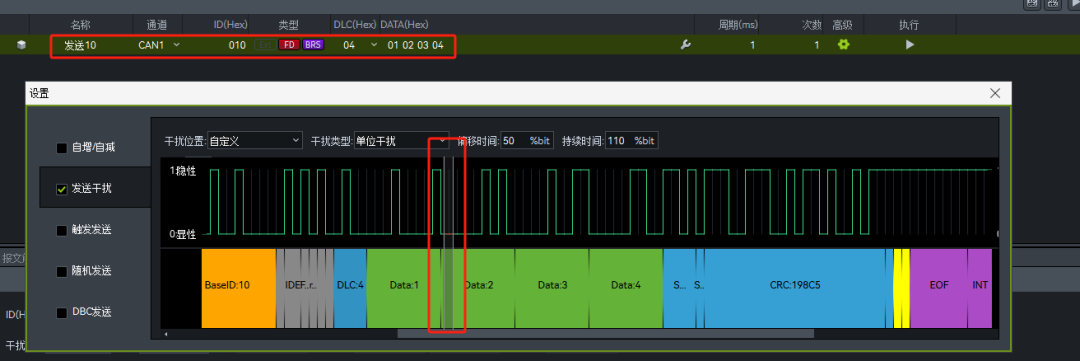Open the CAN1 channel dropdown

159,45
